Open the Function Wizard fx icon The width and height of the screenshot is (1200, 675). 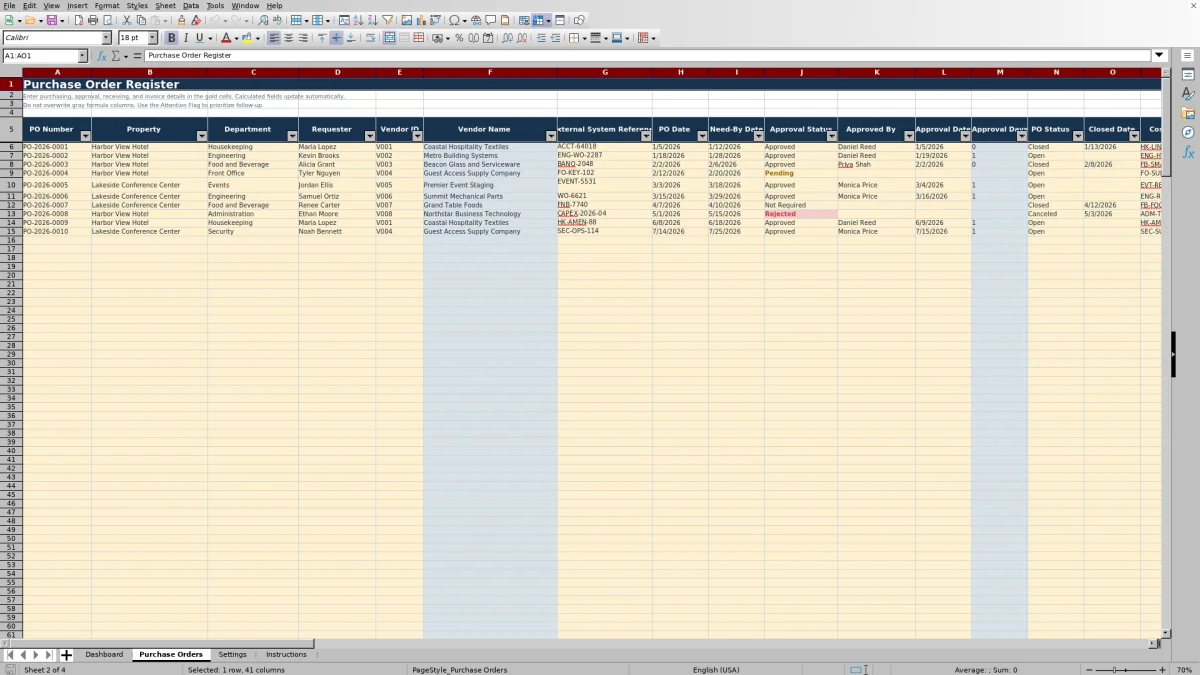pos(101,56)
